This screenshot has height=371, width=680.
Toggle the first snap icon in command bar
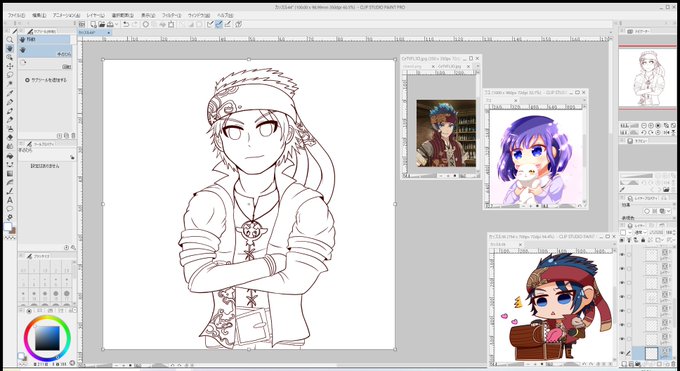click(210, 25)
